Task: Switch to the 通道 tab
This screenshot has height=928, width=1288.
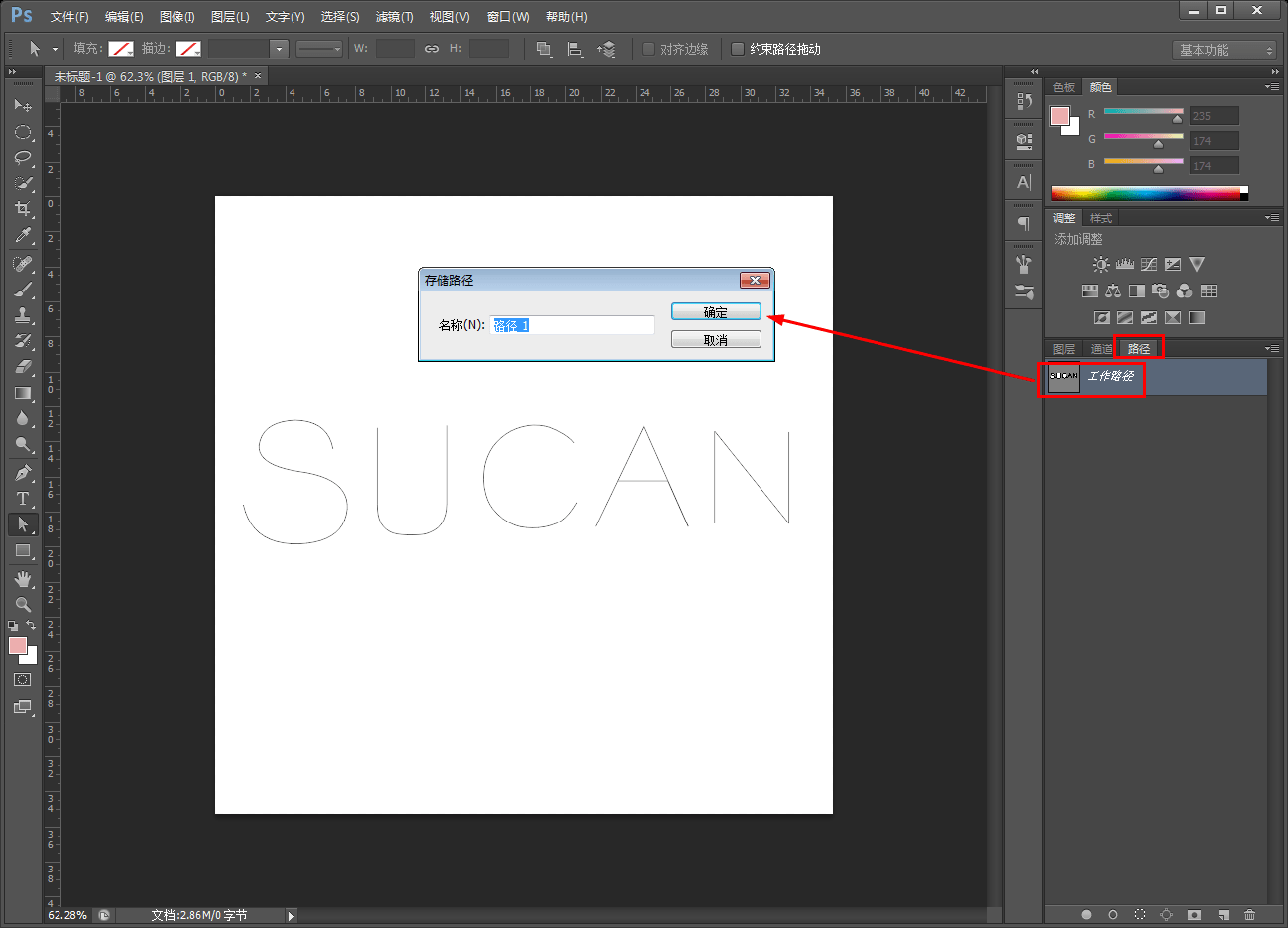Action: 1102,349
